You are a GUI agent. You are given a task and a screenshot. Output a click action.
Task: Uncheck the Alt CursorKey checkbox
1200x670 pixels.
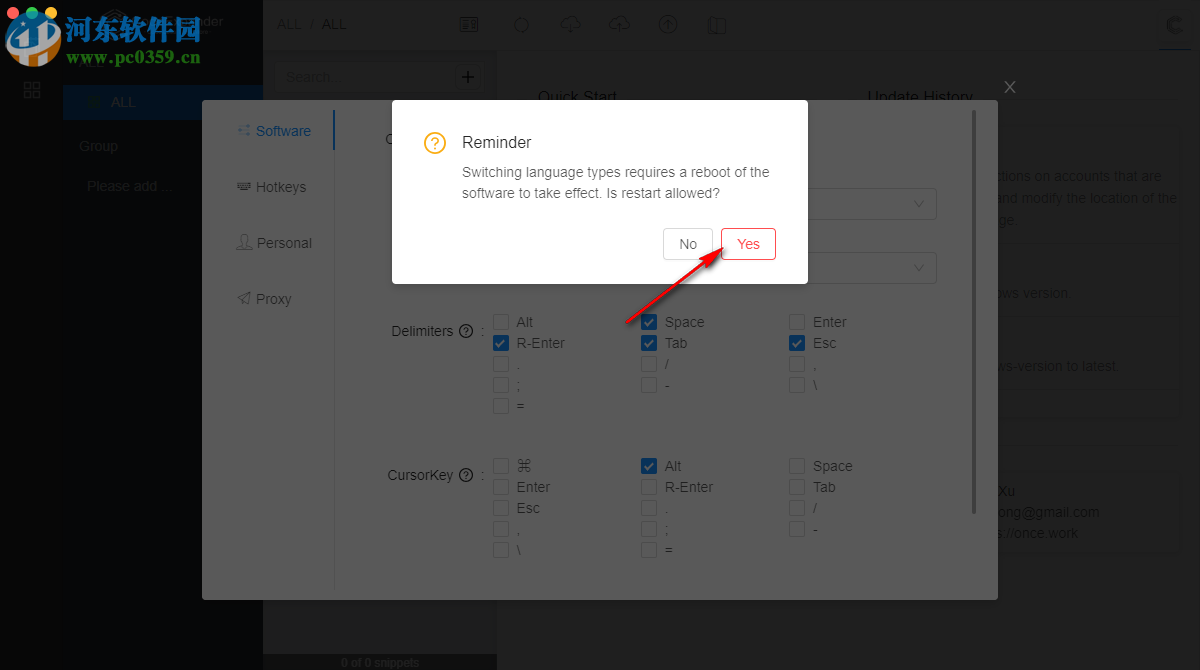coord(649,466)
